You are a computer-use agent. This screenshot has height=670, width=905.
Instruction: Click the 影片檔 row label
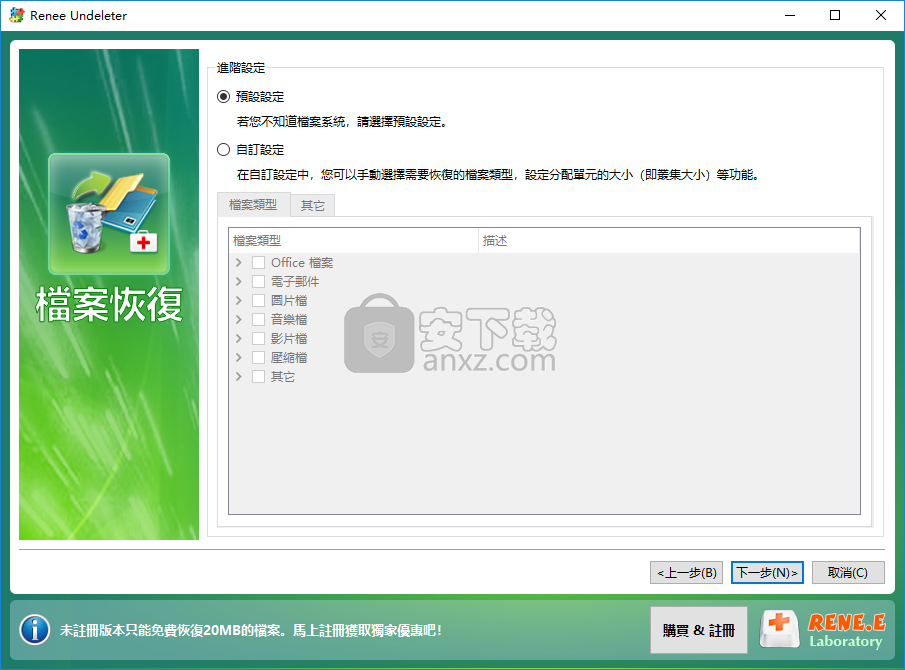point(289,339)
